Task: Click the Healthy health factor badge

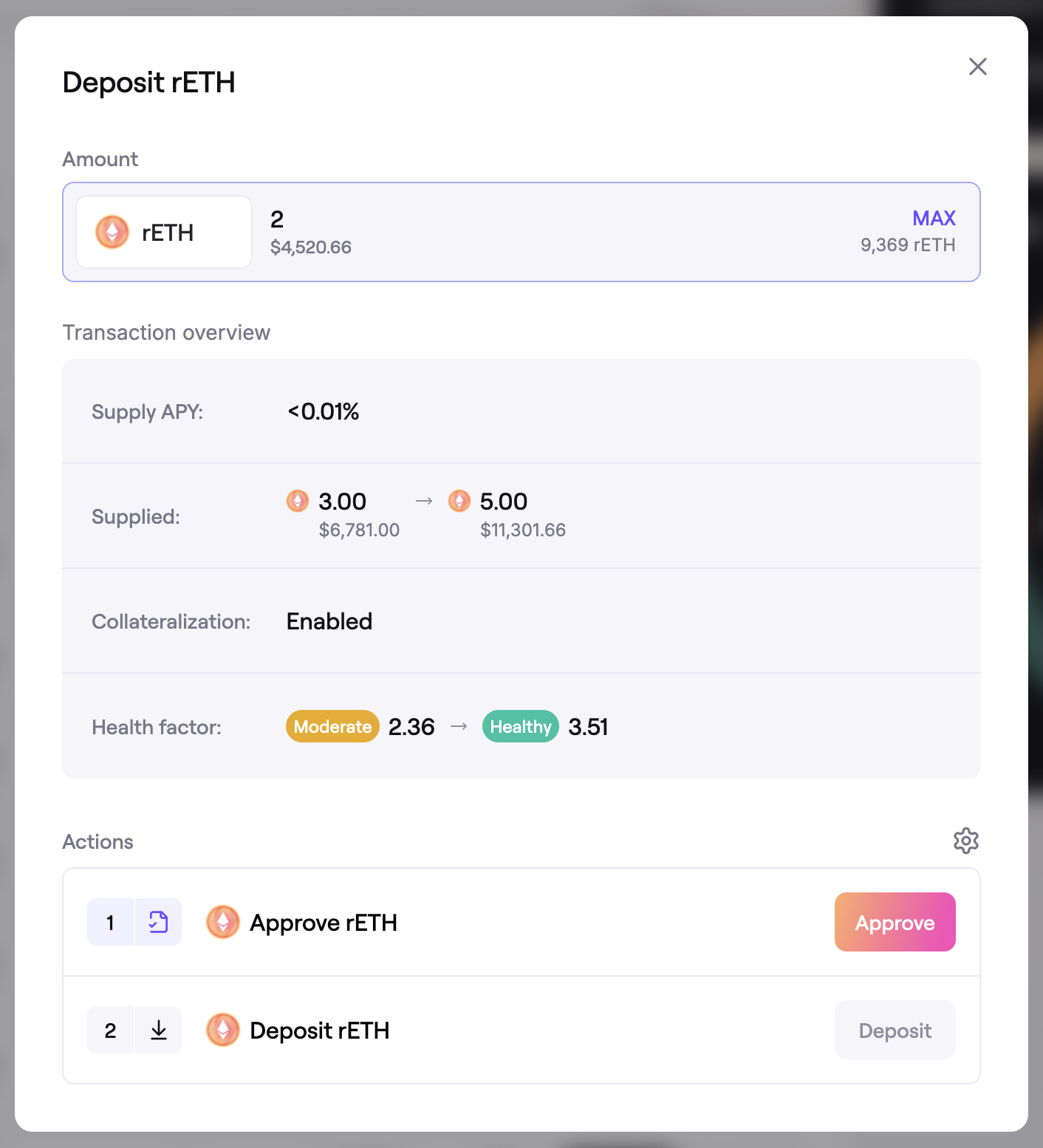Action: [x=521, y=727]
